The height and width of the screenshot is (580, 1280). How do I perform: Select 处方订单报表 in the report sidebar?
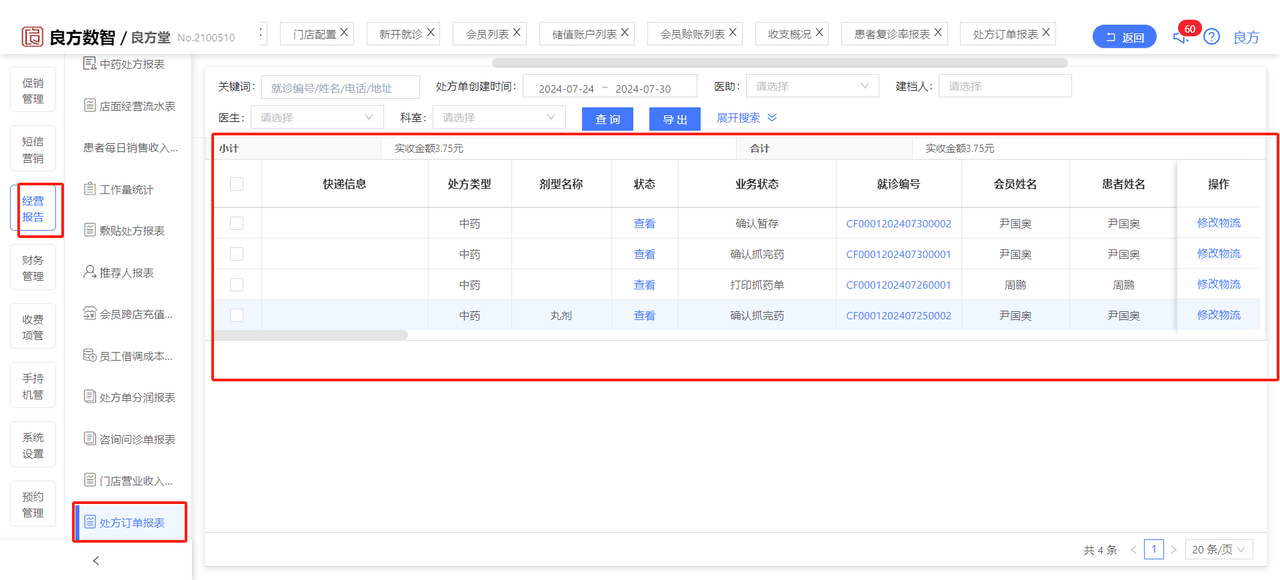coord(130,522)
